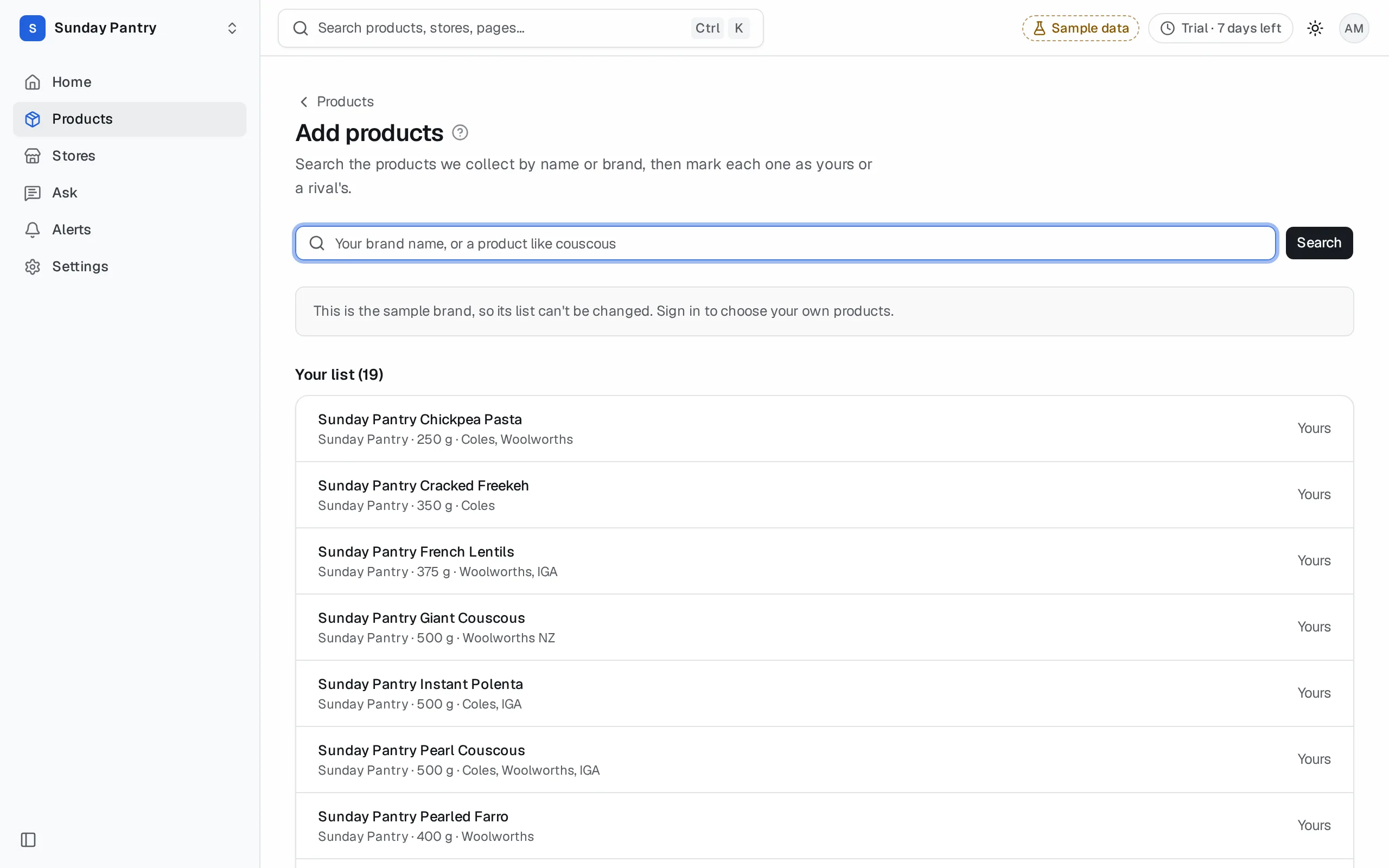1389x868 pixels.
Task: Open Home in the sidebar
Action: [130, 82]
